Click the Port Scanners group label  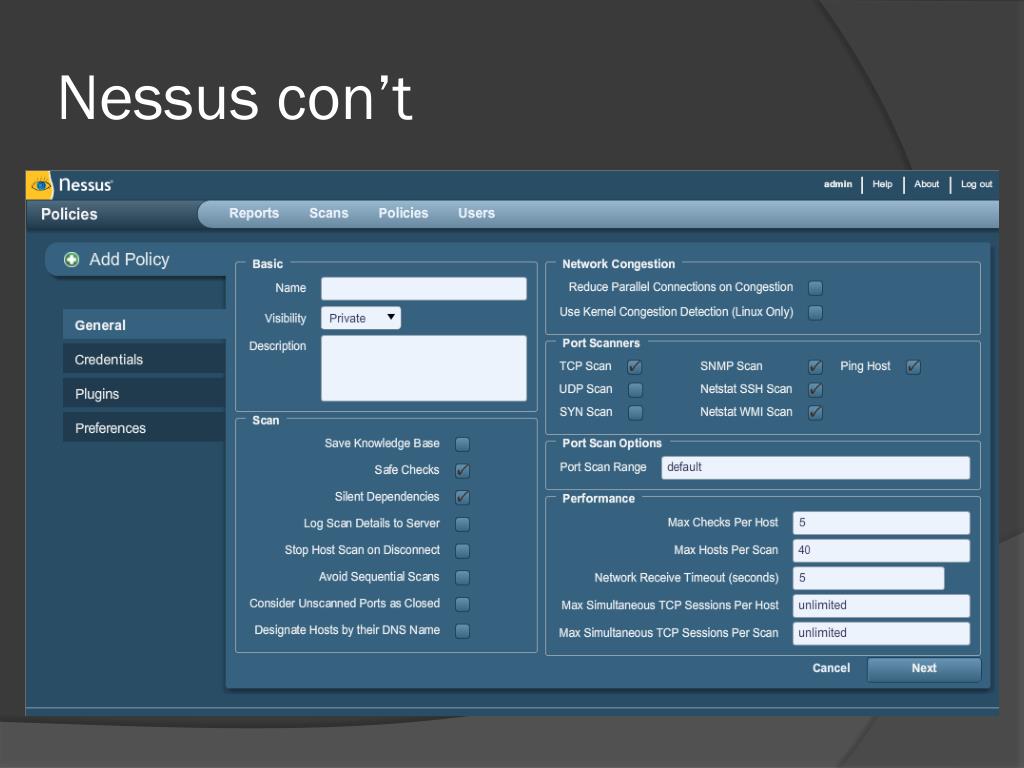pyautogui.click(x=601, y=343)
